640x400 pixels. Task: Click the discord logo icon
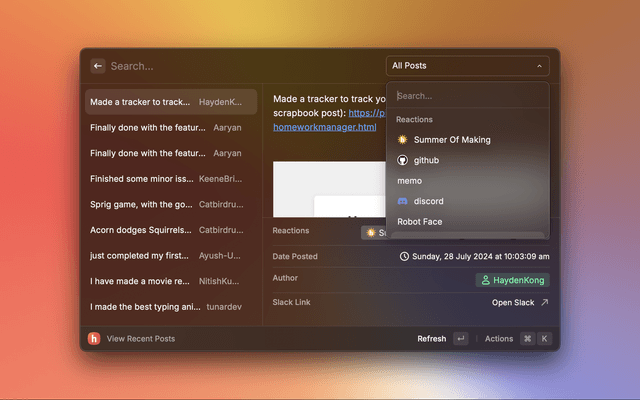point(402,201)
